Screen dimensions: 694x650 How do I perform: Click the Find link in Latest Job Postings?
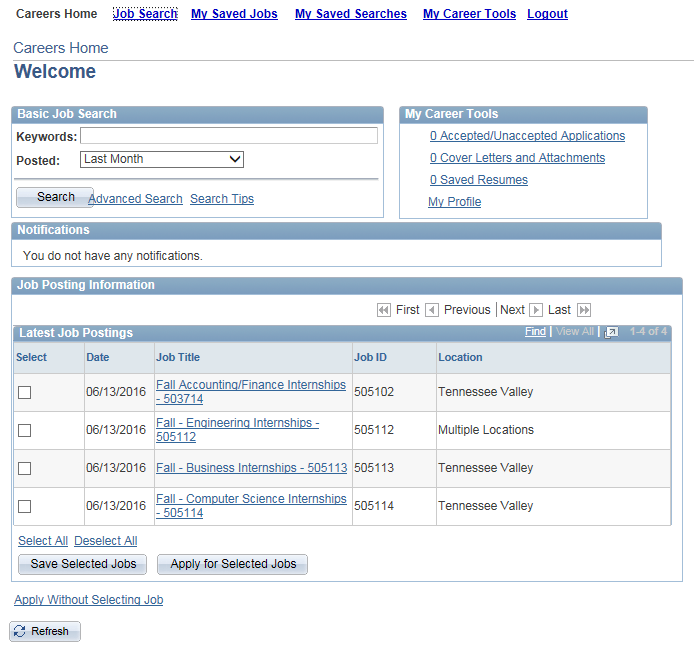tap(535, 331)
